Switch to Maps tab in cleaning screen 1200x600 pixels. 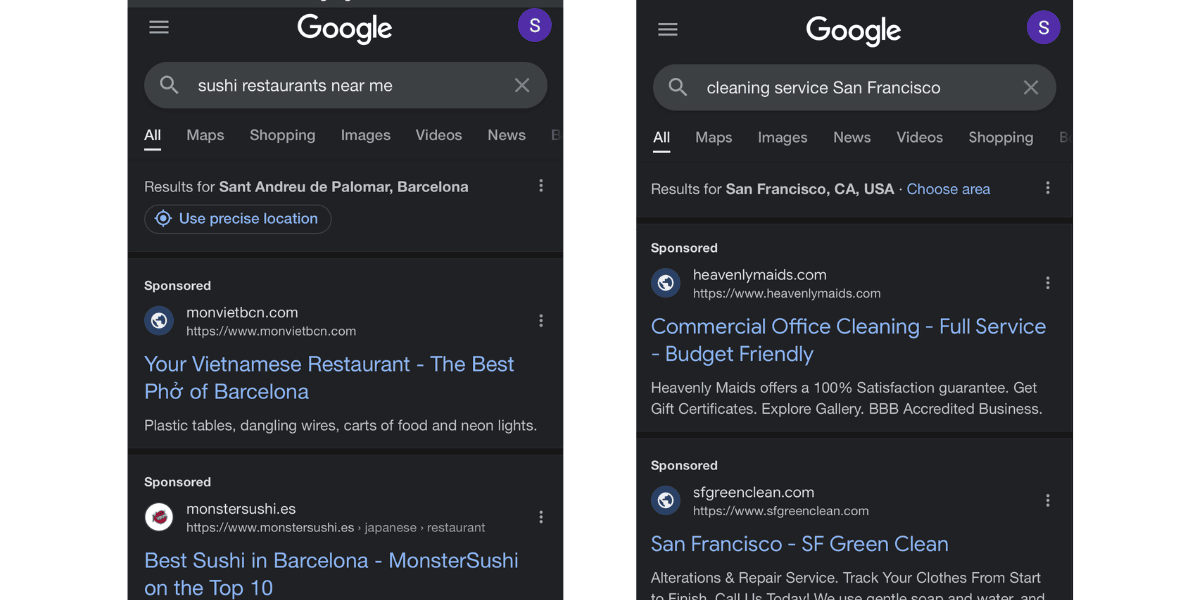(714, 137)
